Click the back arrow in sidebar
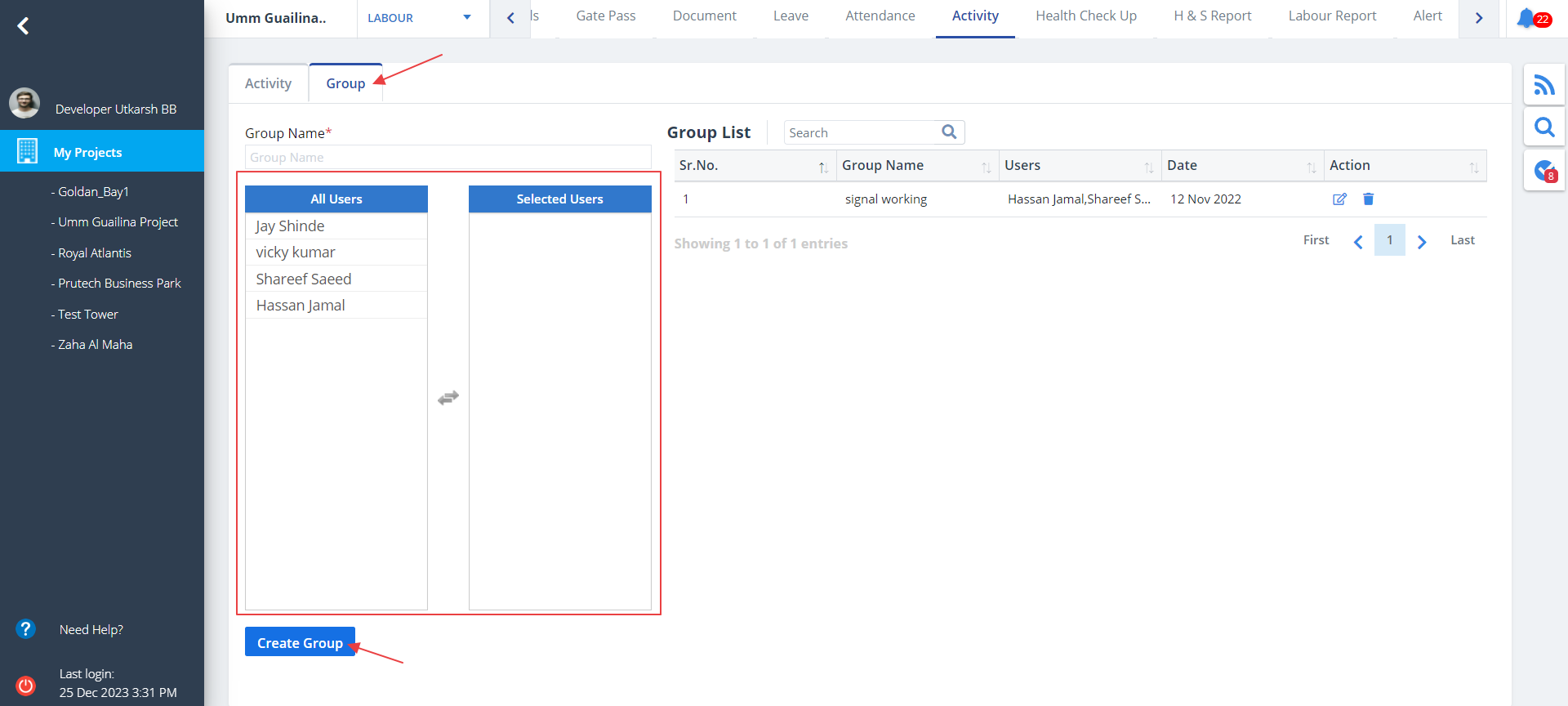This screenshot has height=706, width=1568. (x=24, y=26)
